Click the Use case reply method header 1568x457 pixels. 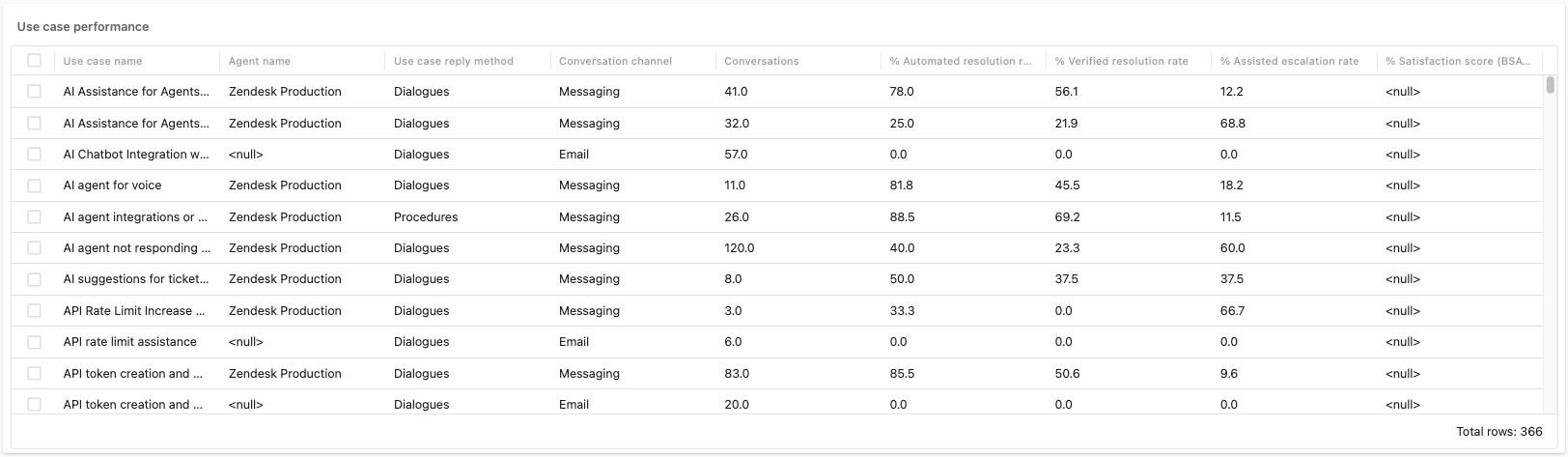point(454,61)
